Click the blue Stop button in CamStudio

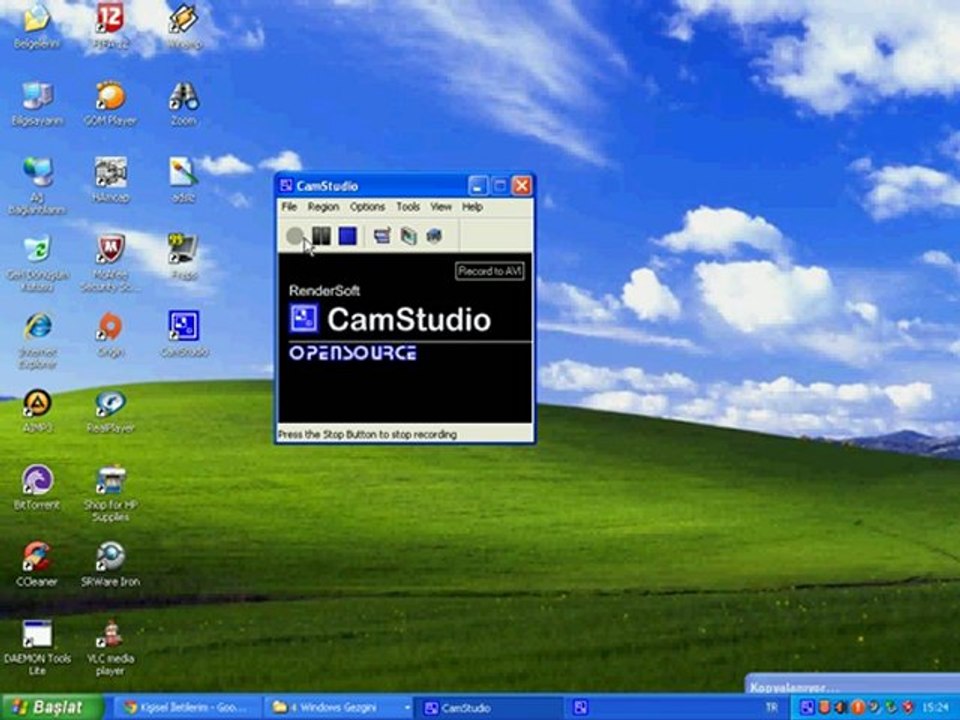point(348,236)
